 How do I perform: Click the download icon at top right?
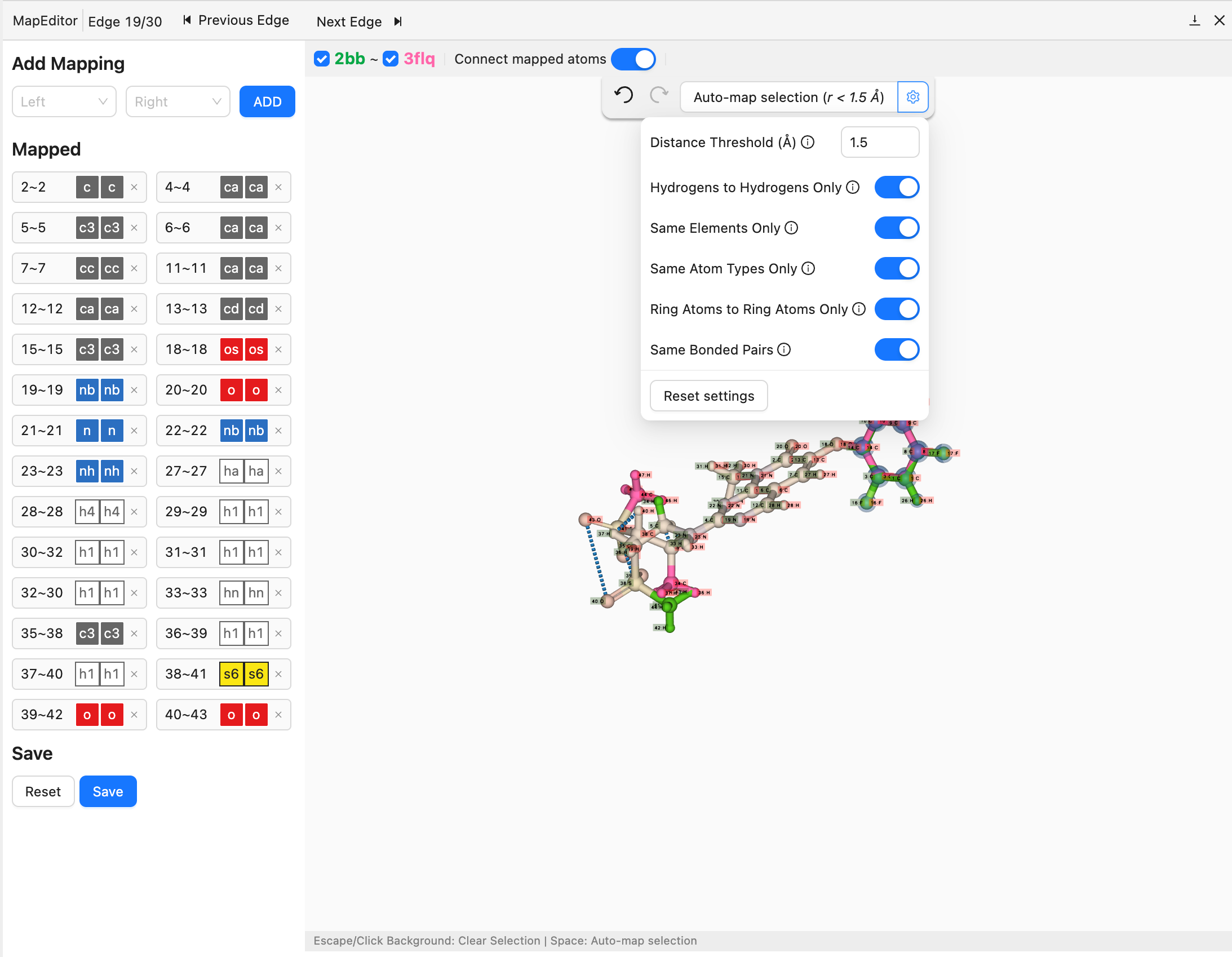(x=1194, y=21)
